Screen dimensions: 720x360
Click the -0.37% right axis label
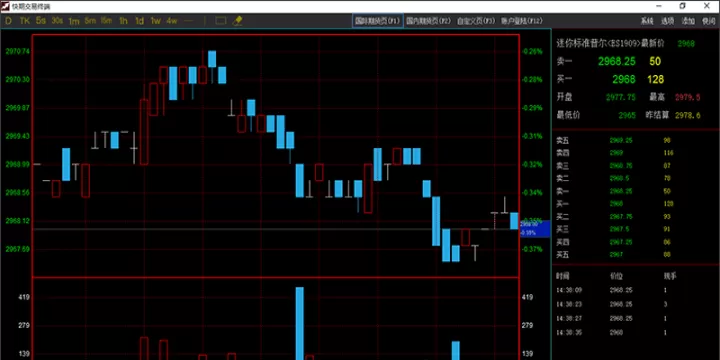532,249
